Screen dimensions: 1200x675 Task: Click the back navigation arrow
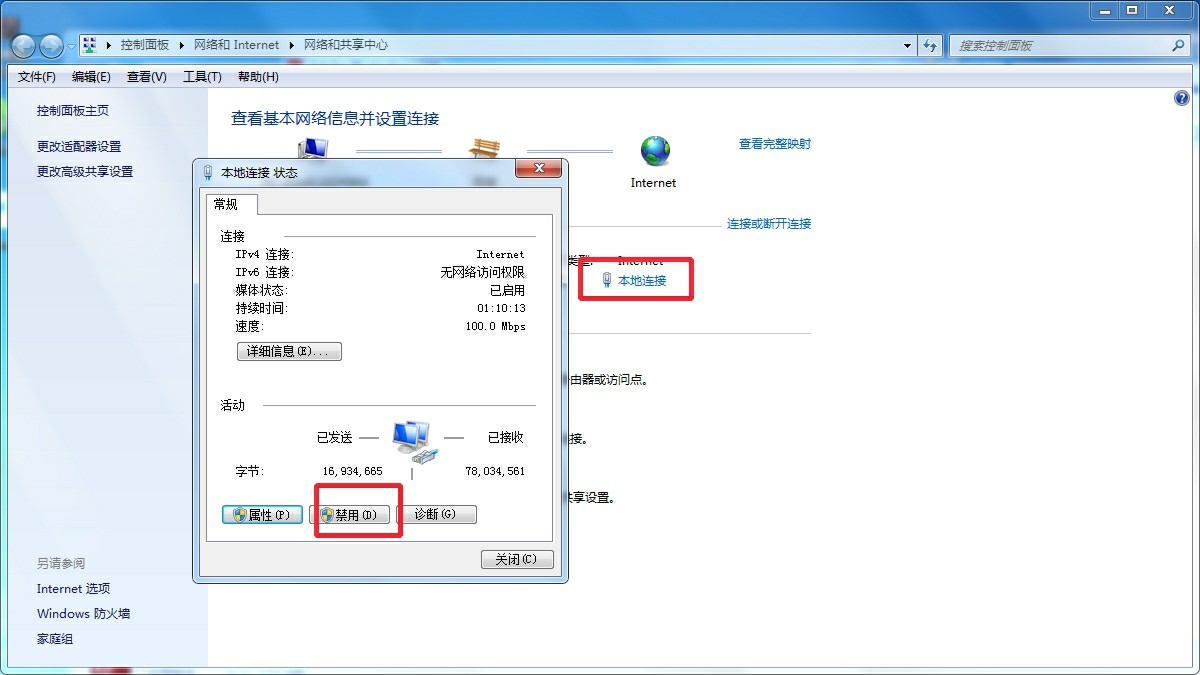click(x=23, y=46)
